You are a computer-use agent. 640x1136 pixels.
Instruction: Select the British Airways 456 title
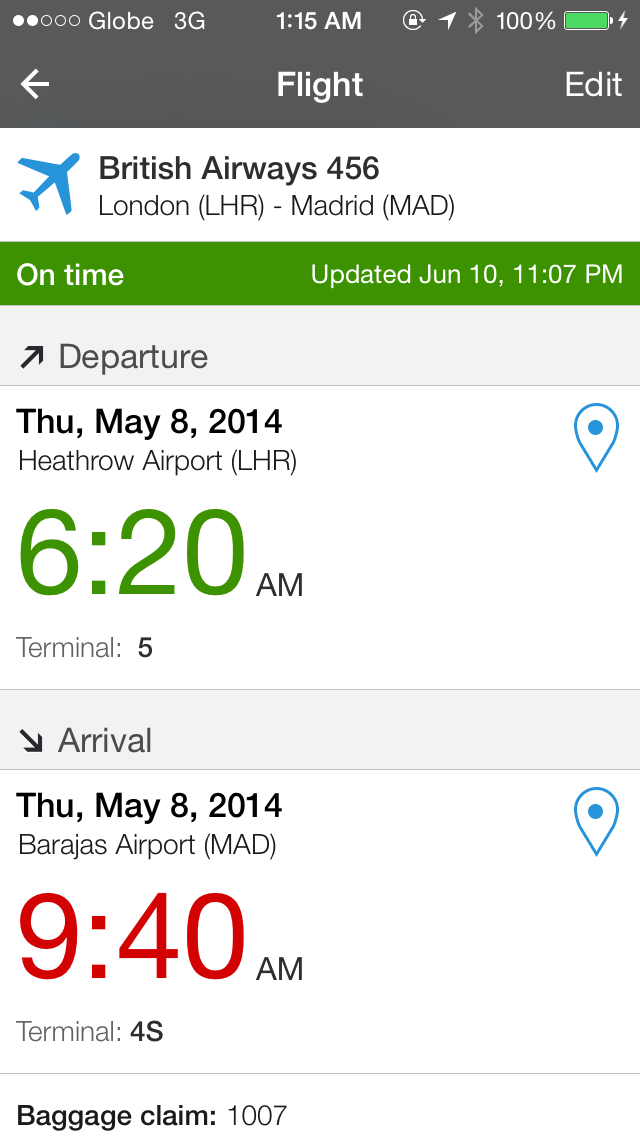click(239, 168)
